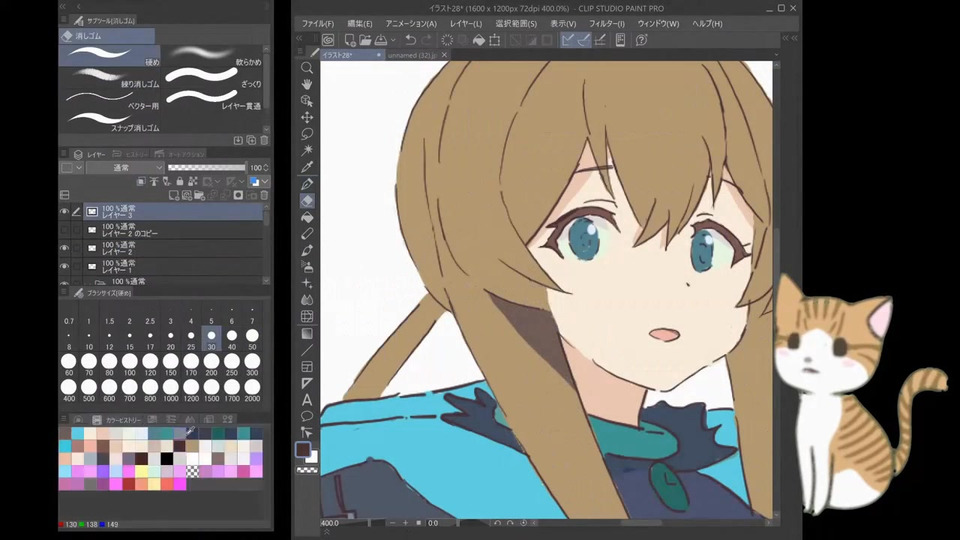Select 軟らかめ eraser sub tool
The image size is (960, 540).
212,55
